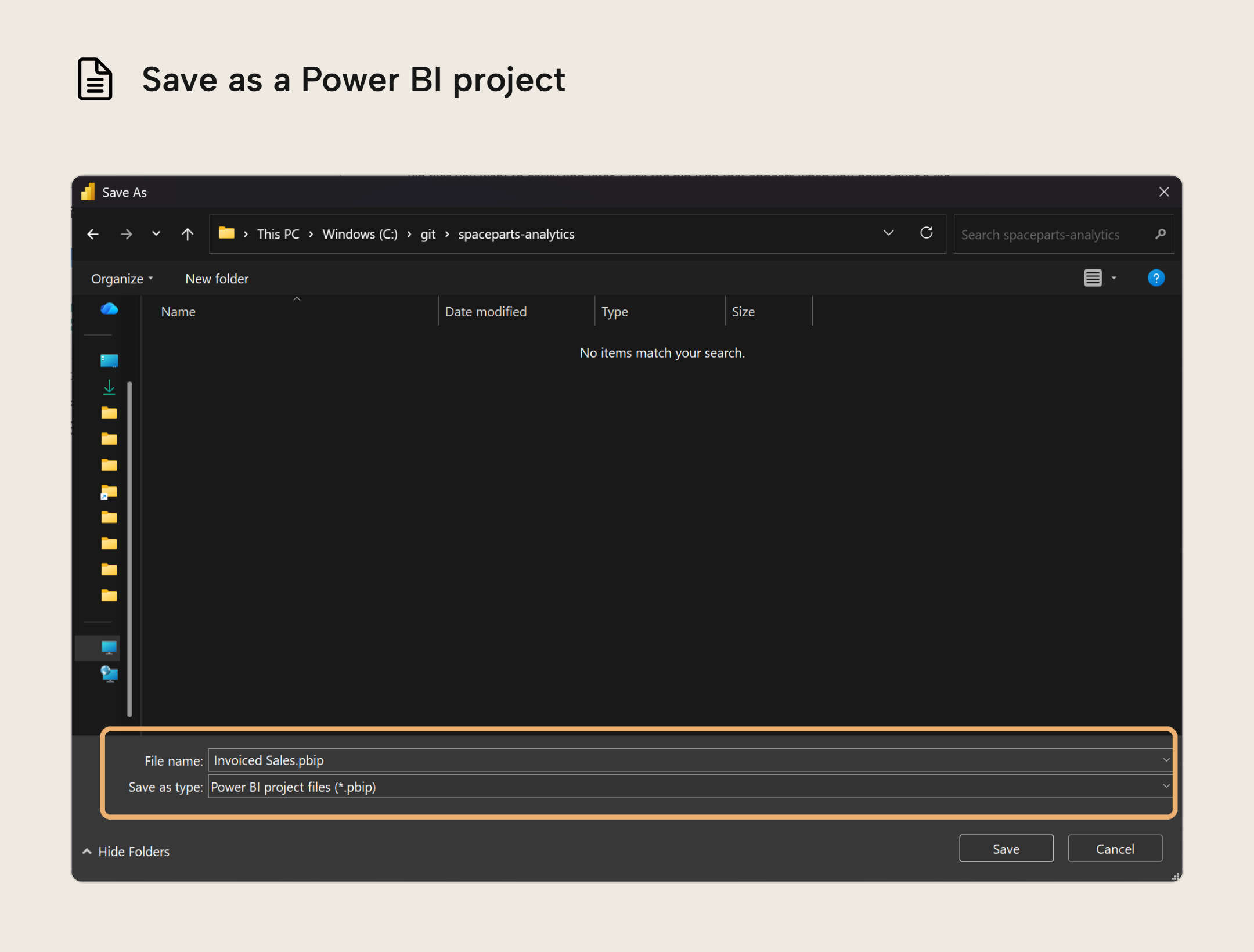This screenshot has height=952, width=1254.
Task: Click the folder icon in address bar
Action: (226, 233)
